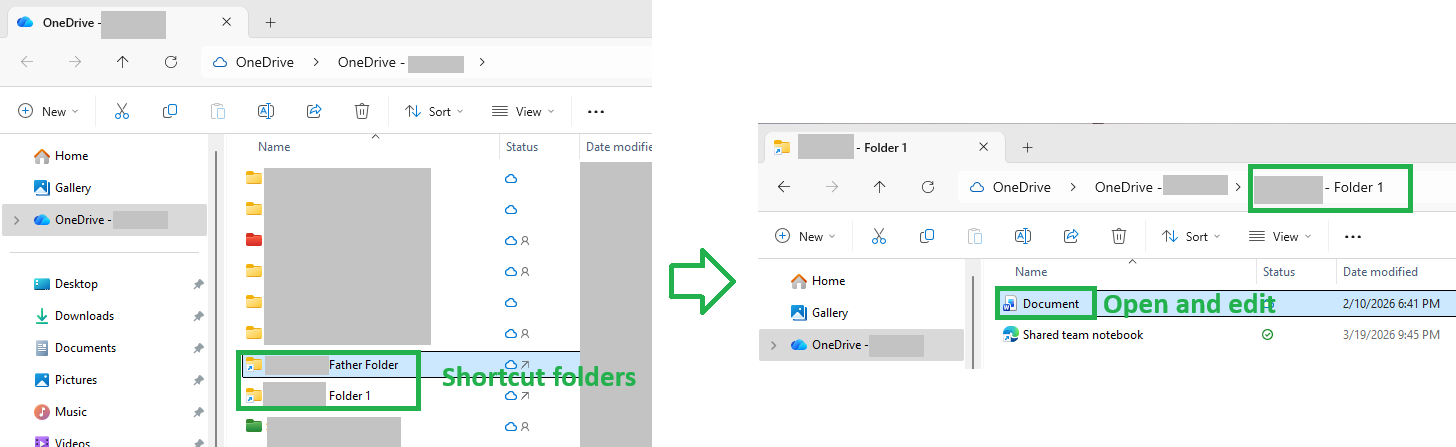Screen dimensions: 1456x447
Task: Click the Date modified column header in right window
Action: coord(1380,272)
